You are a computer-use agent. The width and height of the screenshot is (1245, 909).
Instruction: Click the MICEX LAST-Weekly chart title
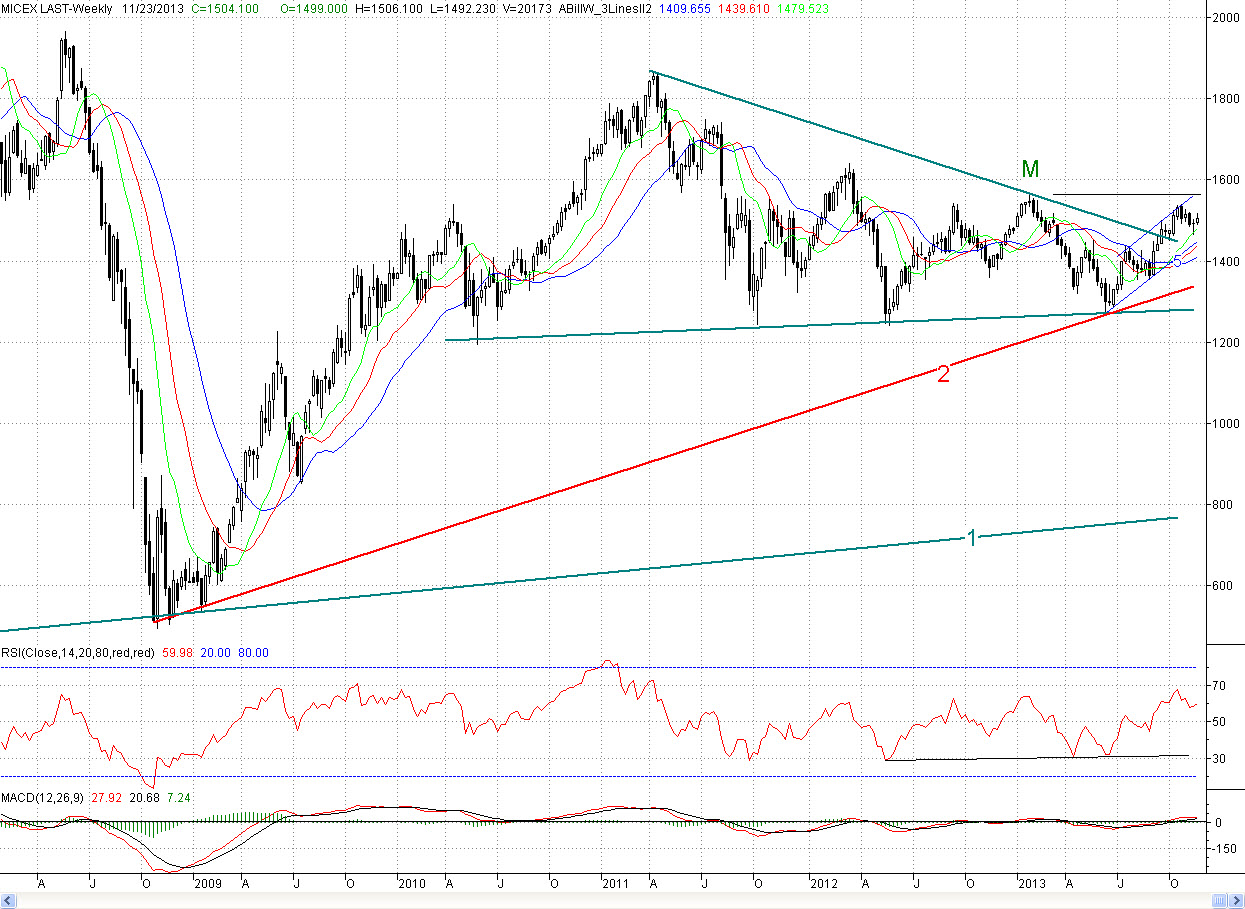(56, 8)
